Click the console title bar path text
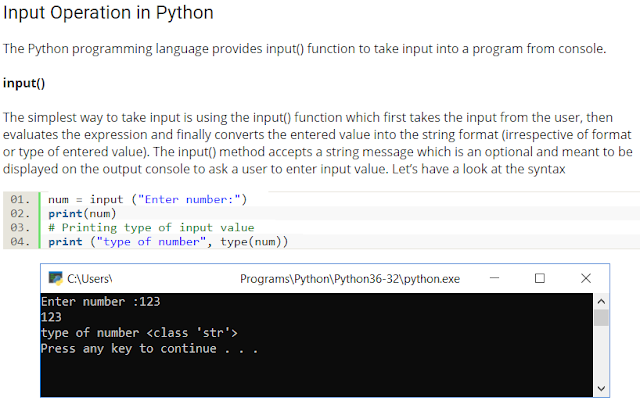The width and height of the screenshot is (640, 404). pos(350,278)
